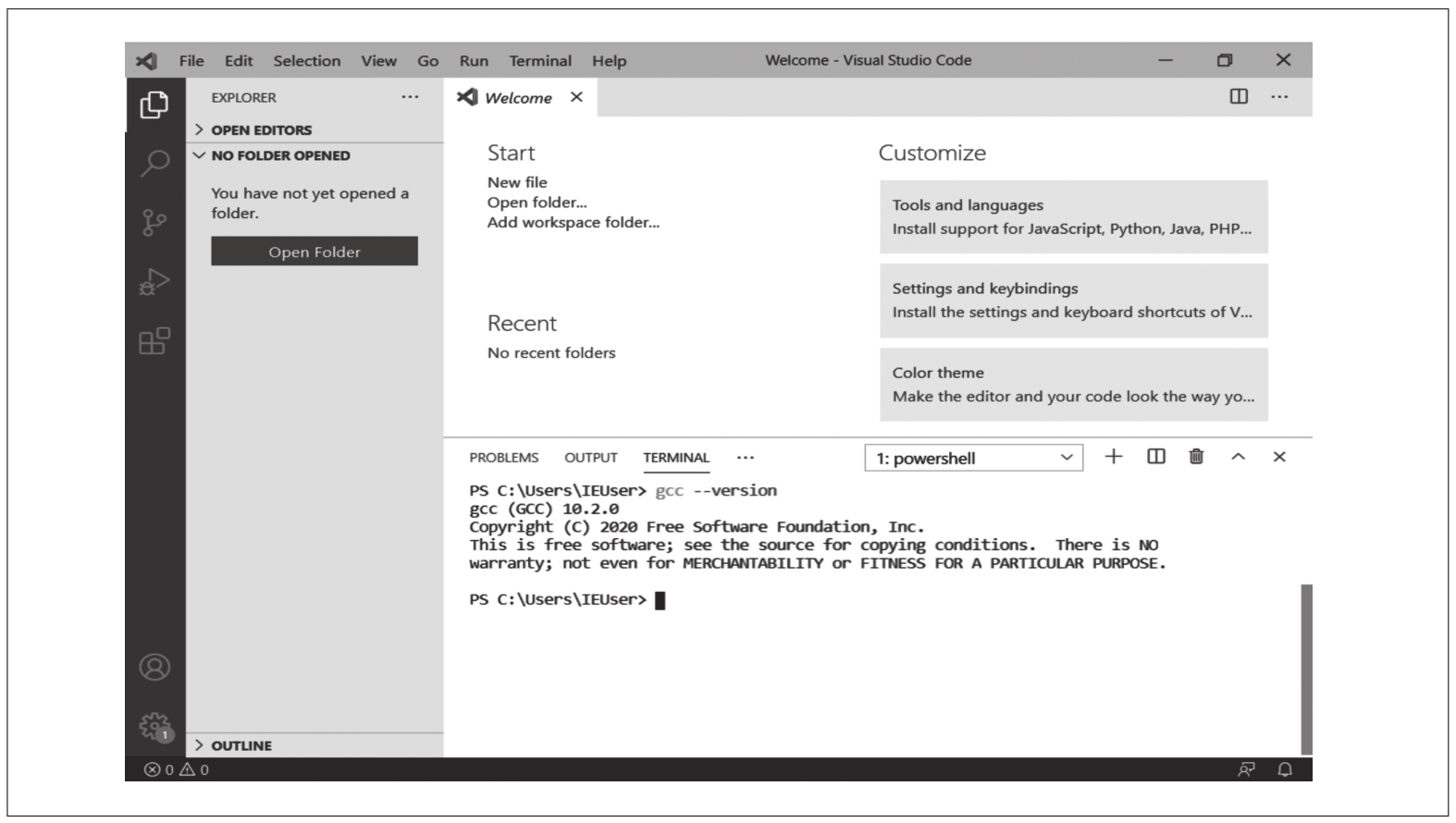Open the Extensions view icon
The height and width of the screenshot is (823, 1456).
(x=154, y=340)
